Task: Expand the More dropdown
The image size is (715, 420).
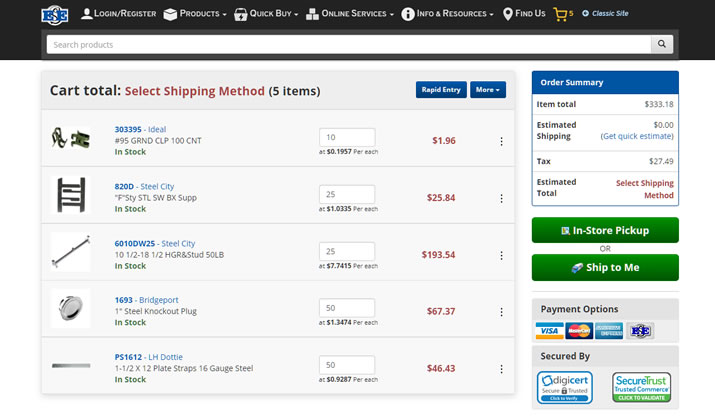Action: [x=488, y=90]
